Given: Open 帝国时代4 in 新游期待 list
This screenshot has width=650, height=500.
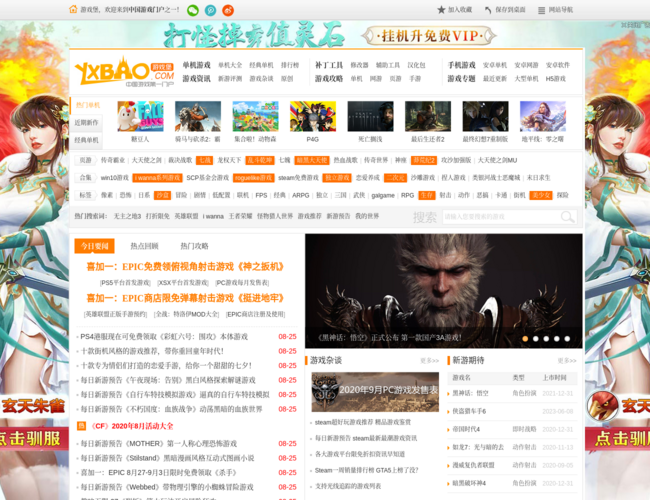Looking at the screenshot, I should click(x=466, y=429).
